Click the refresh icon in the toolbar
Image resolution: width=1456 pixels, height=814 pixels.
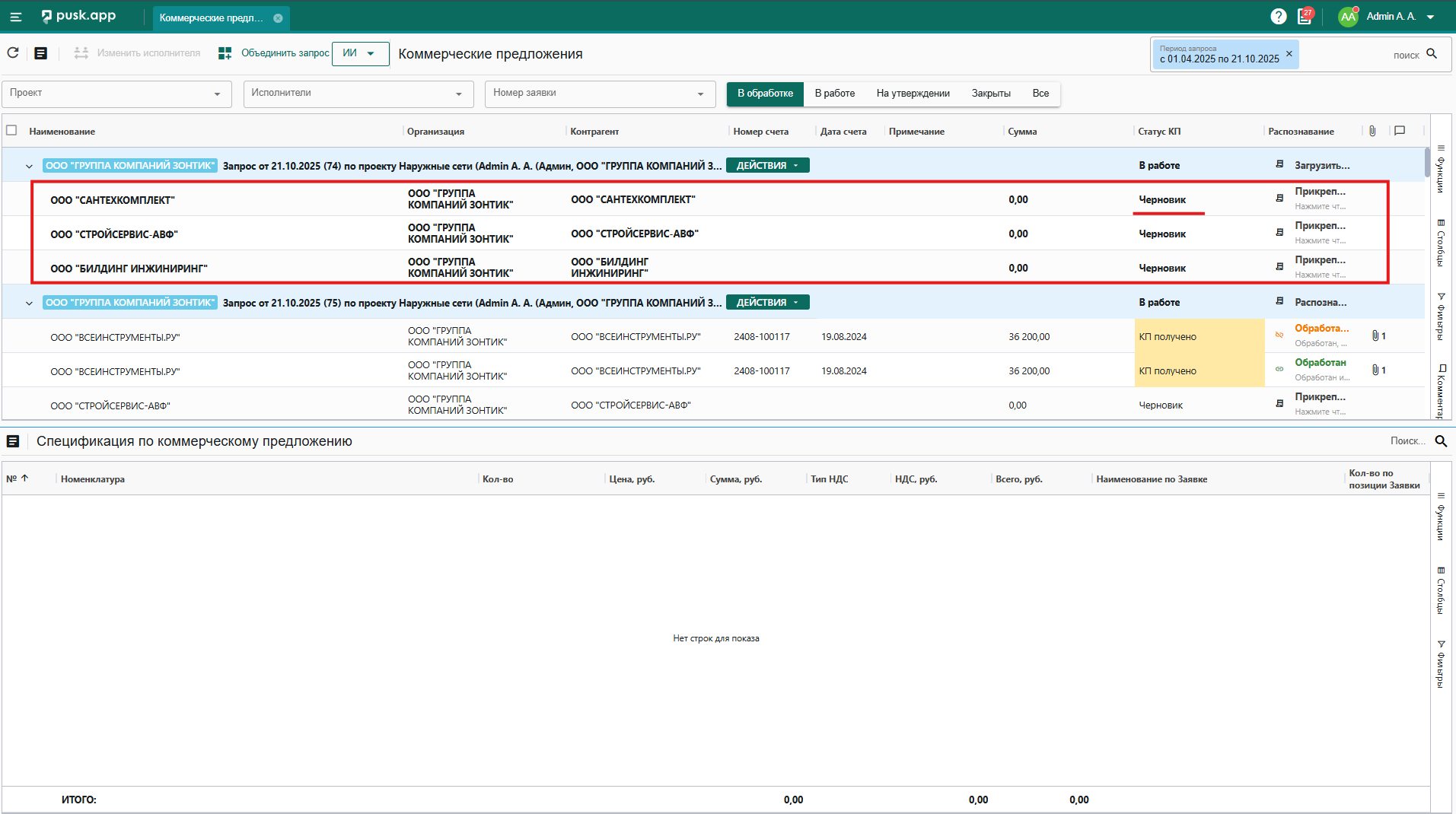(13, 53)
